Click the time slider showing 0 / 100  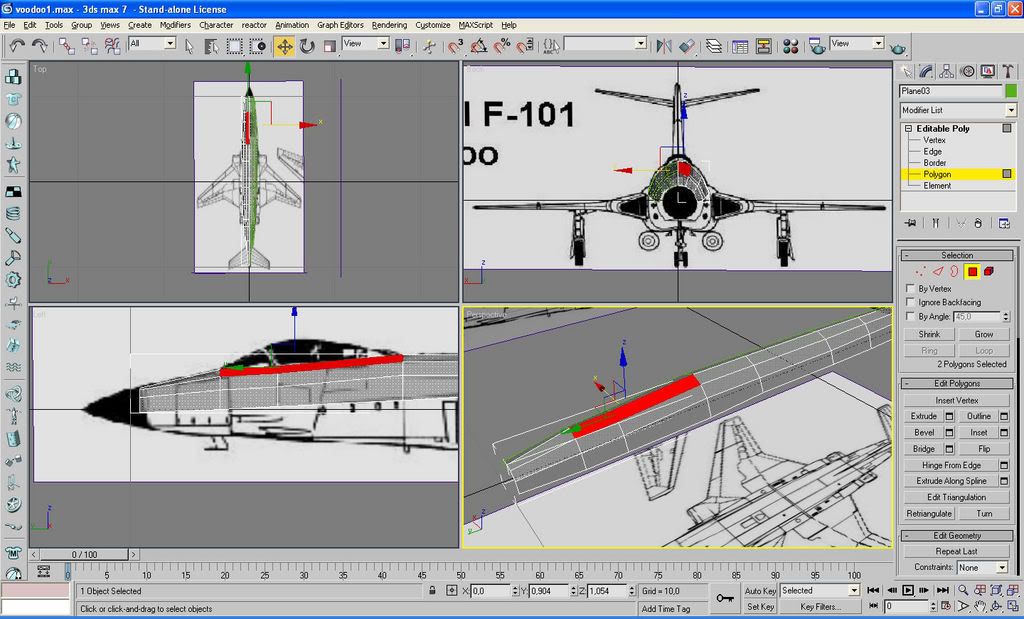click(x=84, y=554)
